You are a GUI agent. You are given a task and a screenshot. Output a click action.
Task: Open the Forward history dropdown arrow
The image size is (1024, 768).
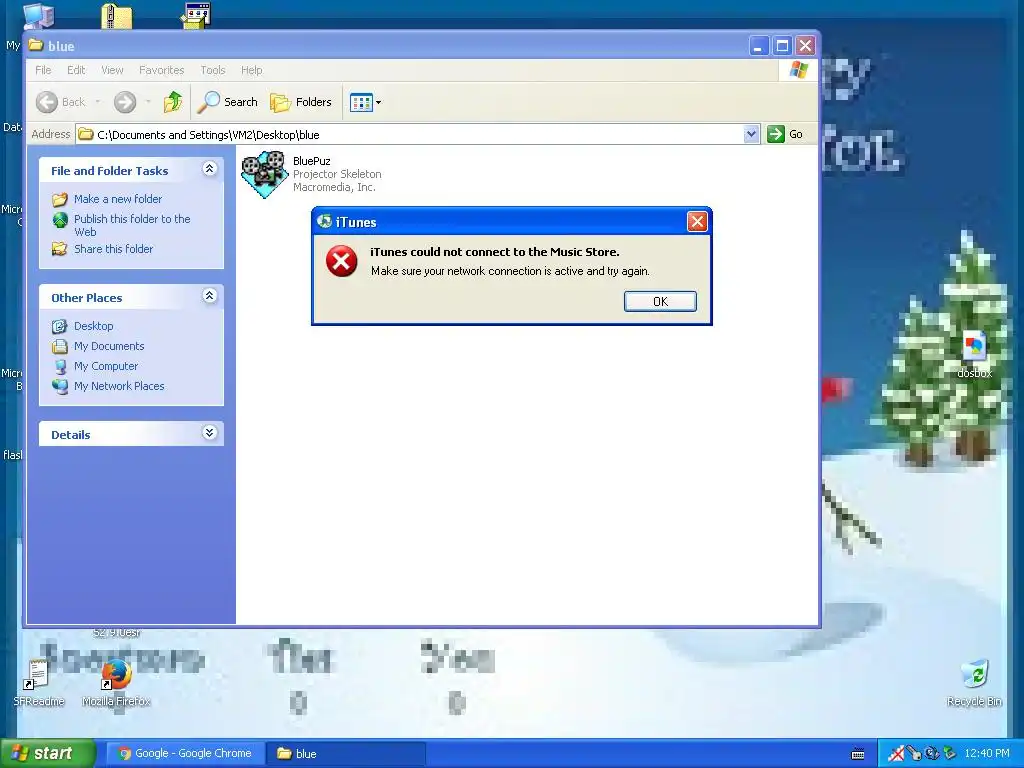(x=148, y=102)
